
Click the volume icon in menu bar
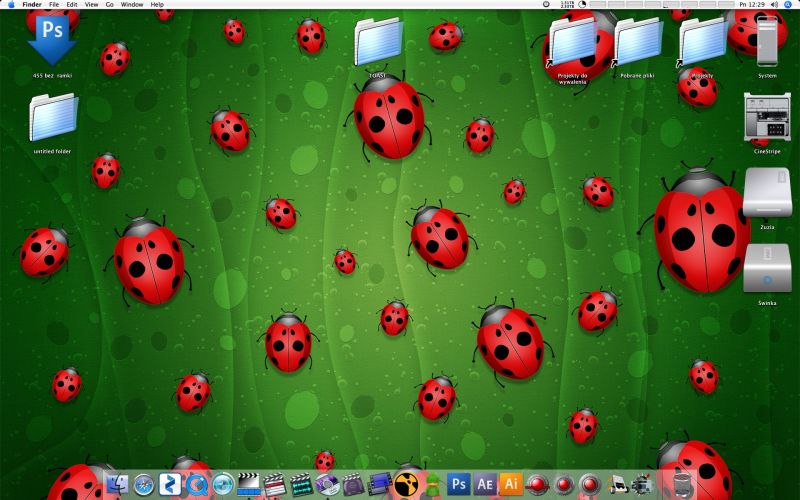pyautogui.click(x=774, y=4)
